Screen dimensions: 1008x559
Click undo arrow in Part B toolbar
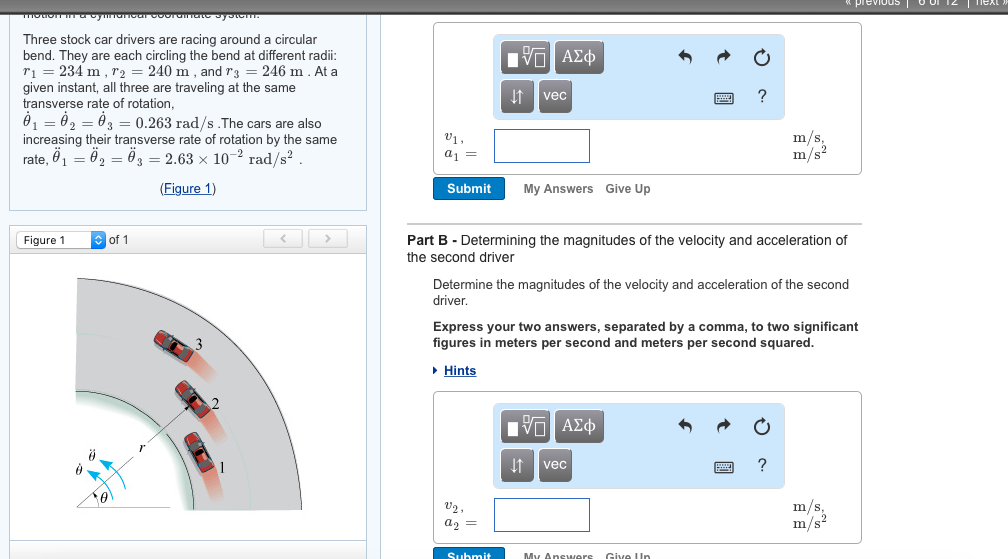coord(685,427)
